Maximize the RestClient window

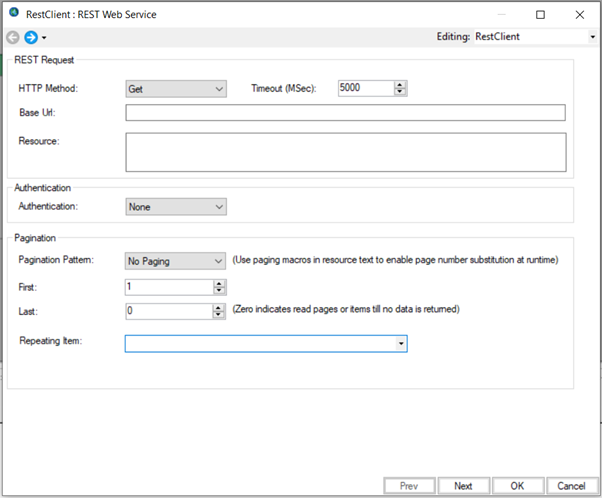tap(540, 15)
